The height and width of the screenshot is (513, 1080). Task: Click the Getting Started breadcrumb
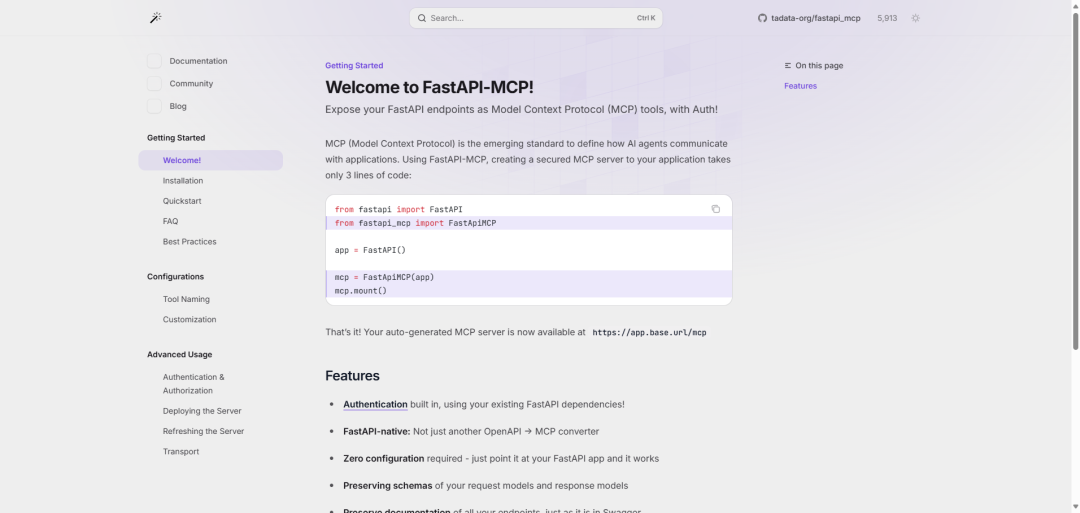coord(354,65)
